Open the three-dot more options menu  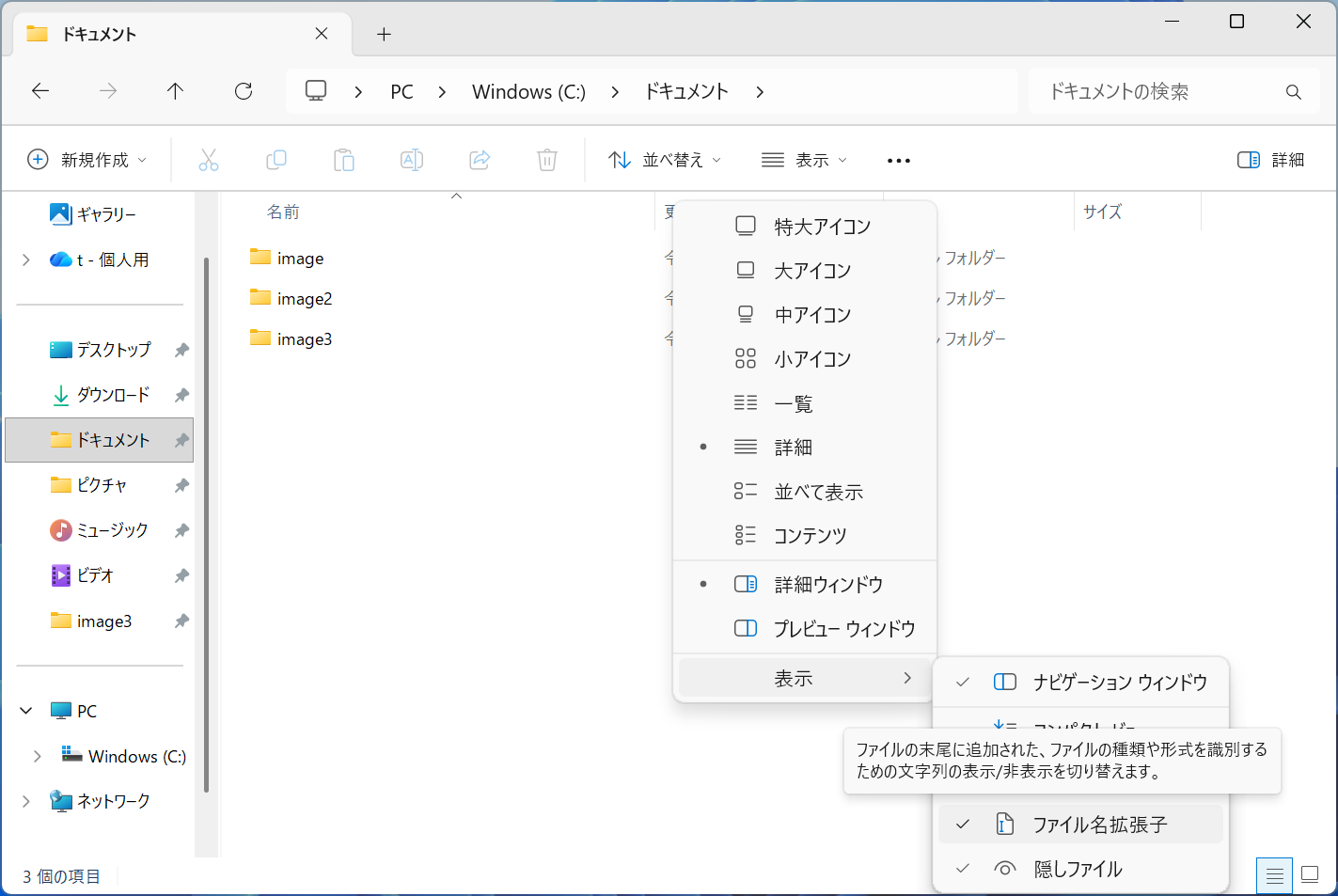coord(898,161)
